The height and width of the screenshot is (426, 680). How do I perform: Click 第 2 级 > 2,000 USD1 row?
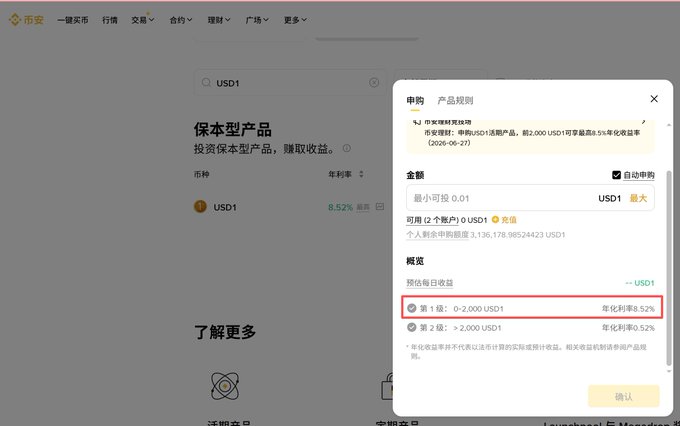click(x=531, y=328)
